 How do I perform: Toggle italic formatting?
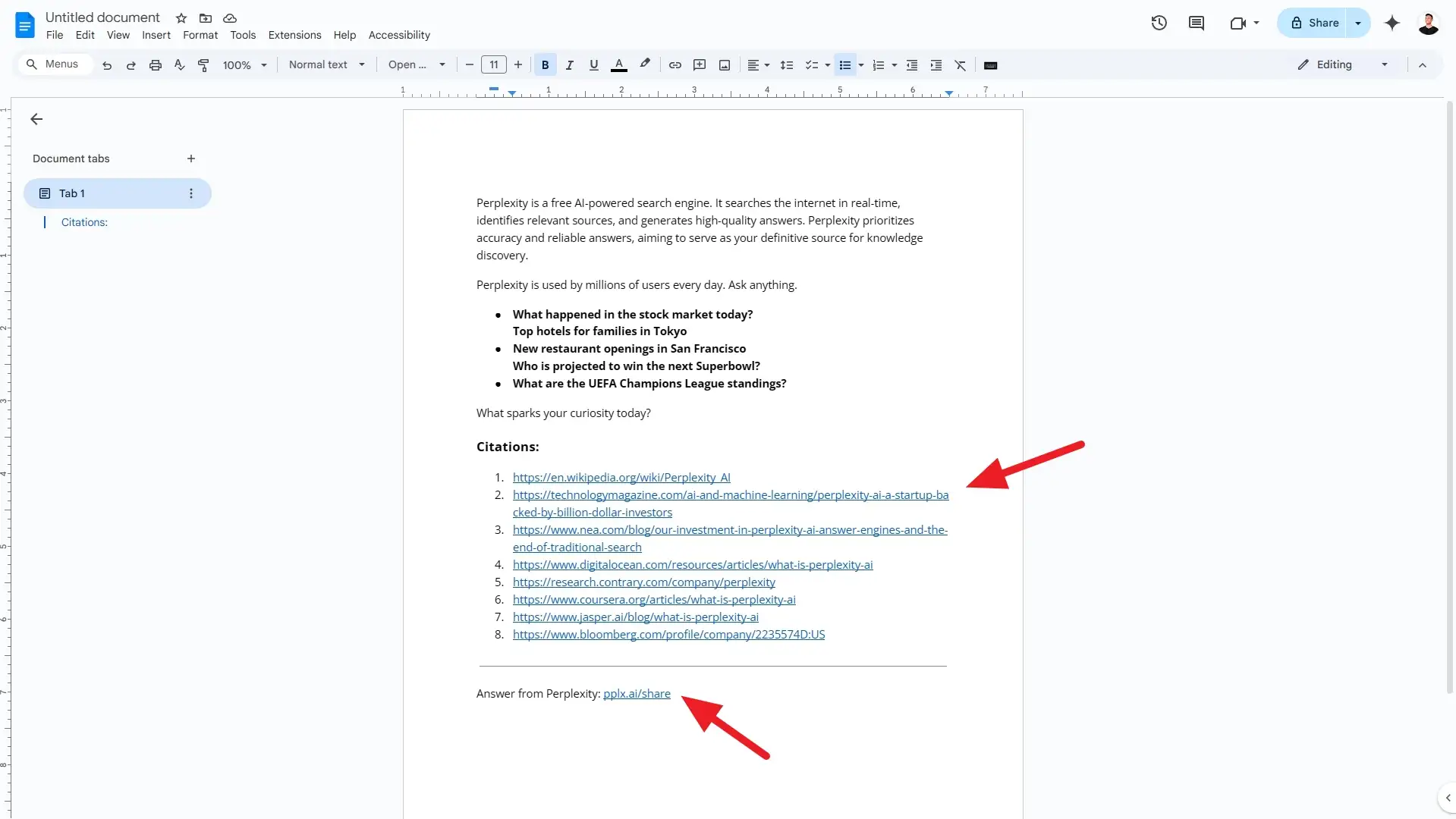pyautogui.click(x=570, y=65)
